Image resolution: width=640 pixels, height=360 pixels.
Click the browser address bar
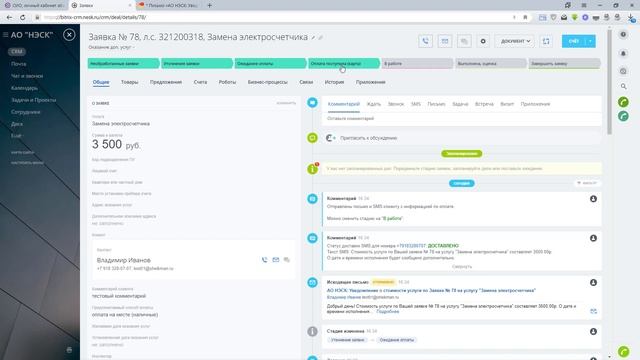pyautogui.click(x=278, y=17)
